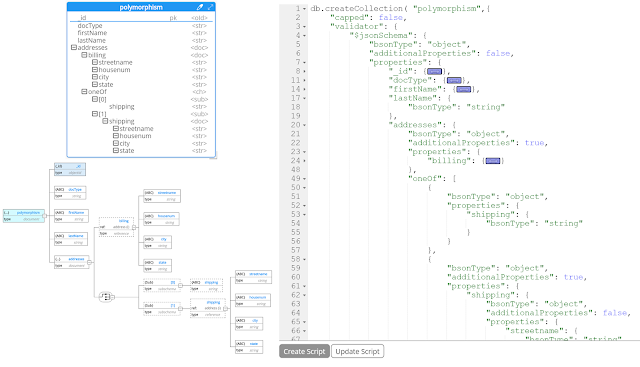Click the connector square on the [1] diagram node
Viewport: 640px width, 367px height.
point(180,309)
